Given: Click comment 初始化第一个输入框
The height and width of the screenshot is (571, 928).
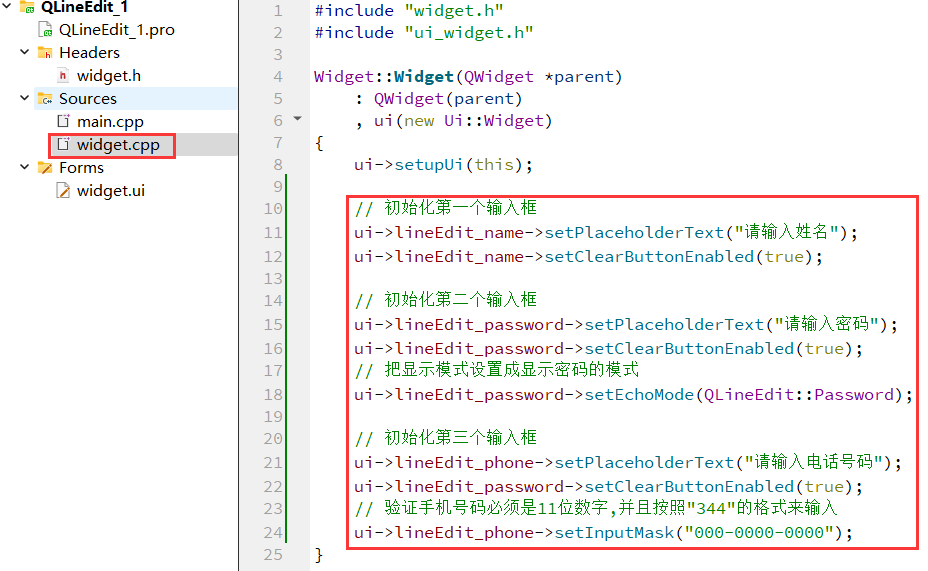Looking at the screenshot, I should [446, 208].
